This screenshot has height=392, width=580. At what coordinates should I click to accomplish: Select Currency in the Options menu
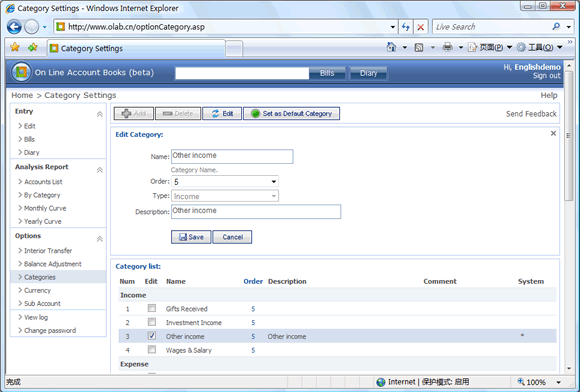[37, 290]
